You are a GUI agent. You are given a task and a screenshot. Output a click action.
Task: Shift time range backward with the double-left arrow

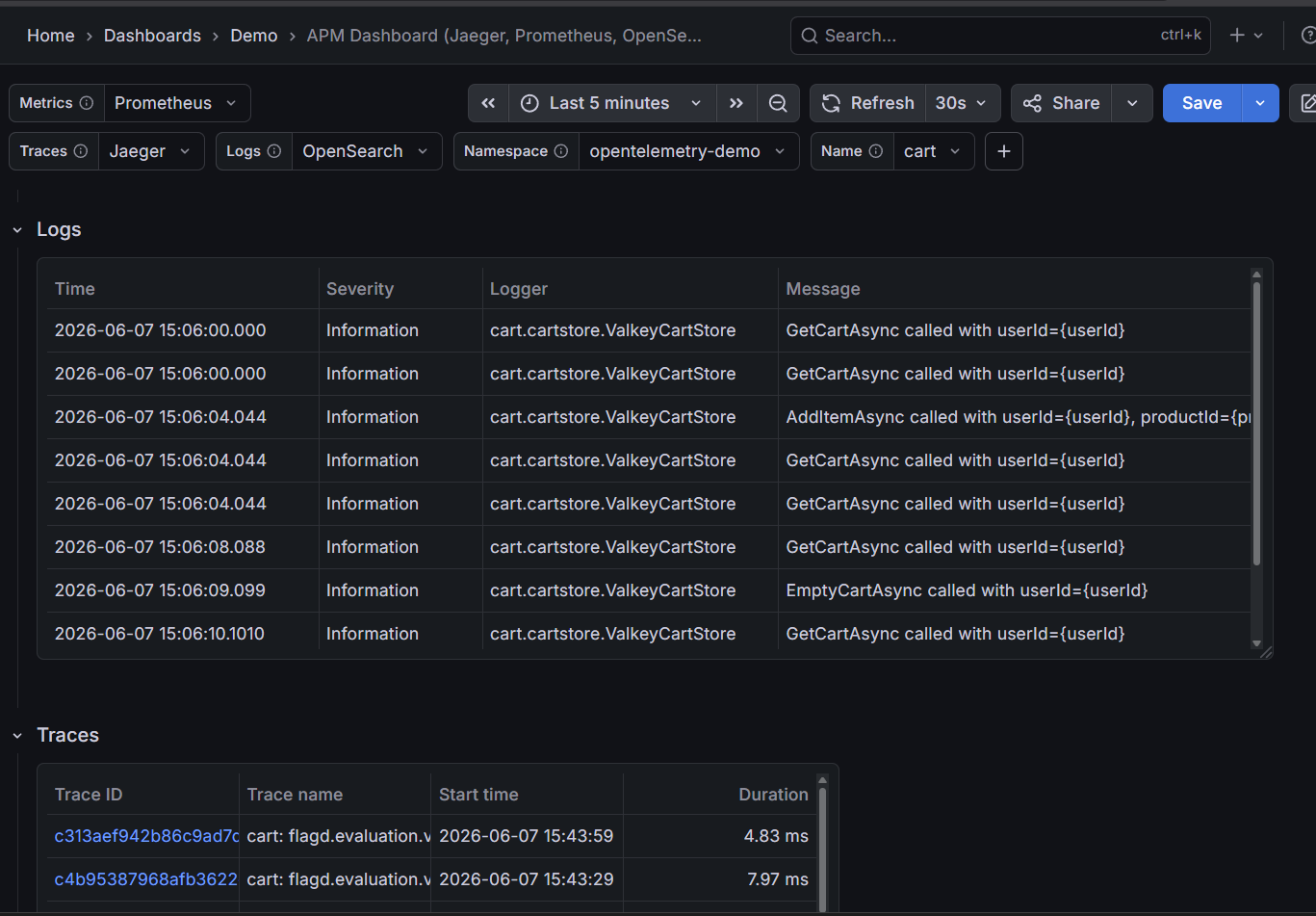click(x=488, y=103)
